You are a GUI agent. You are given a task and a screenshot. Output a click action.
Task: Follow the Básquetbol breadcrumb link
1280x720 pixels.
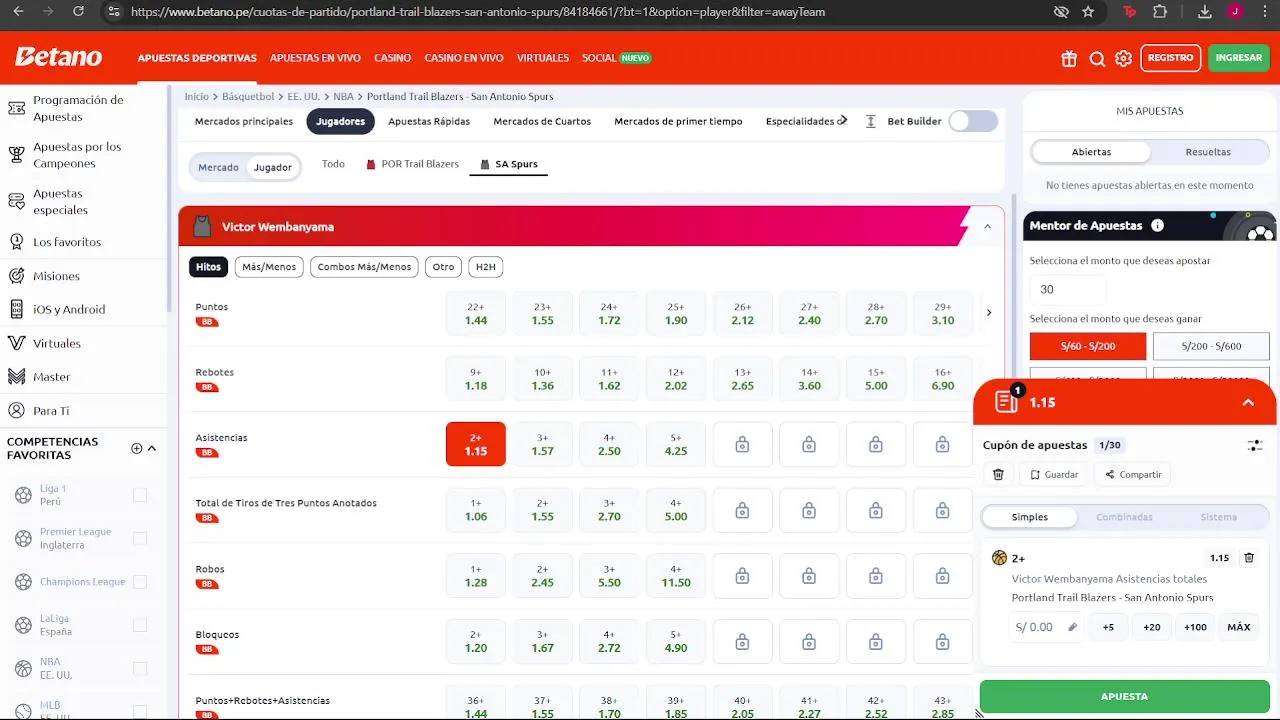(248, 97)
